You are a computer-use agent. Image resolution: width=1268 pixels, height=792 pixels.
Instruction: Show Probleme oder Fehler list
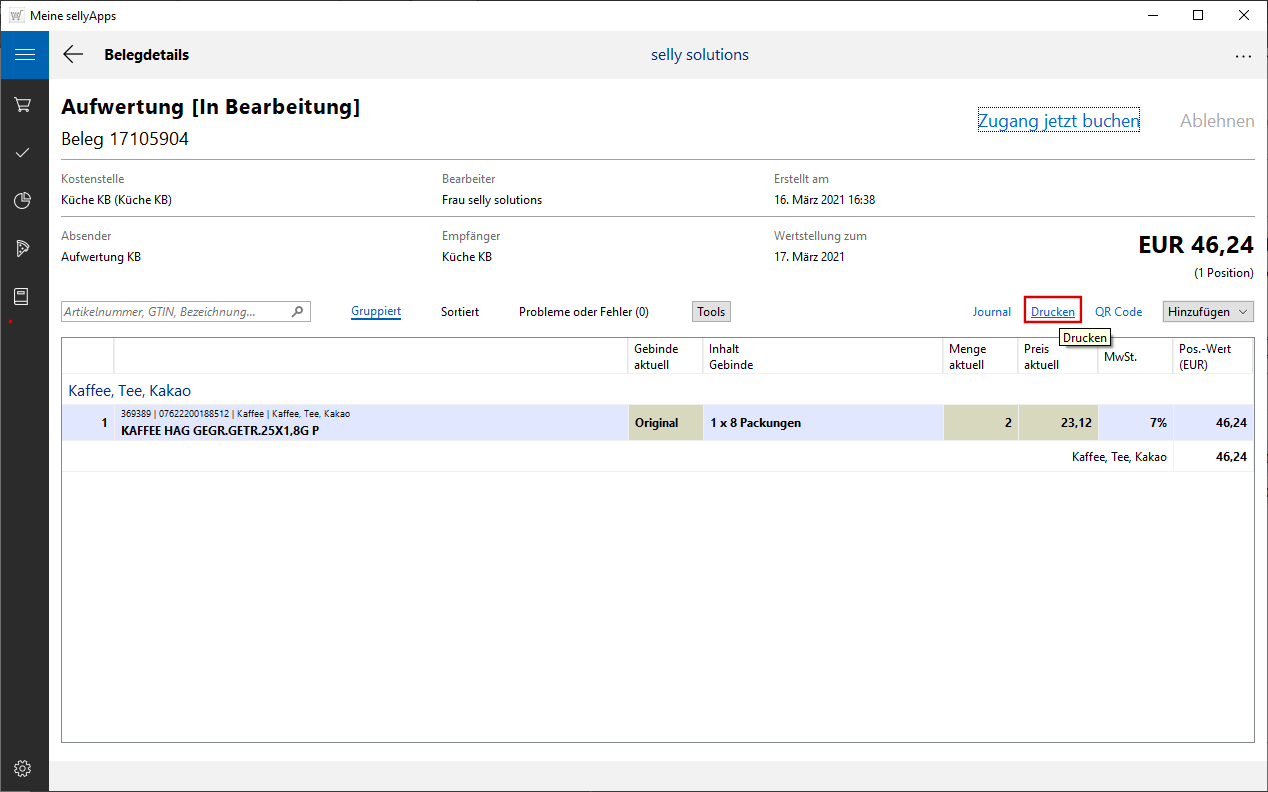[583, 312]
